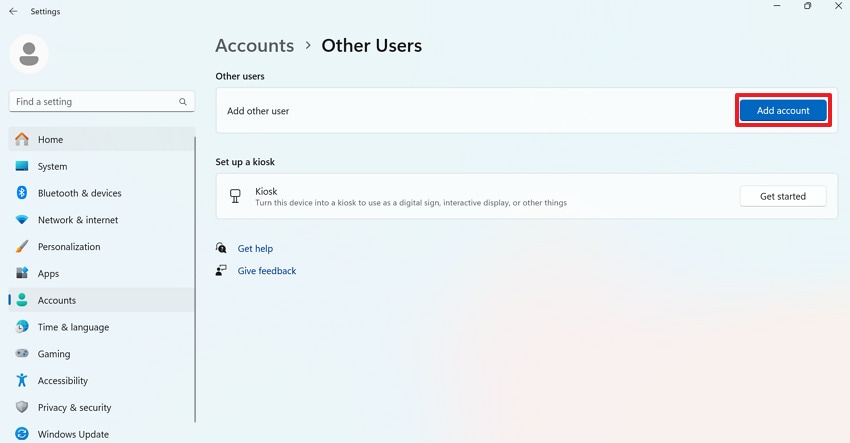Click the System monitor icon
850x443 pixels.
[22, 166]
